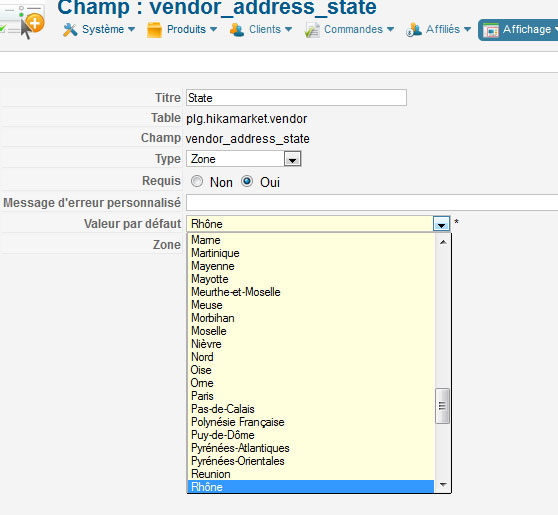558x515 pixels.
Task: Click the checklist icon beside Commandes
Action: click(x=312, y=30)
